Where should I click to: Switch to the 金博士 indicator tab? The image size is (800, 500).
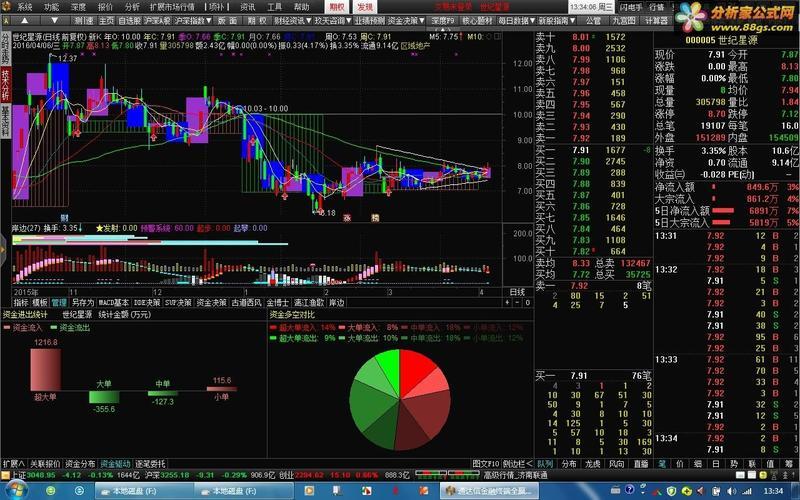(278, 303)
